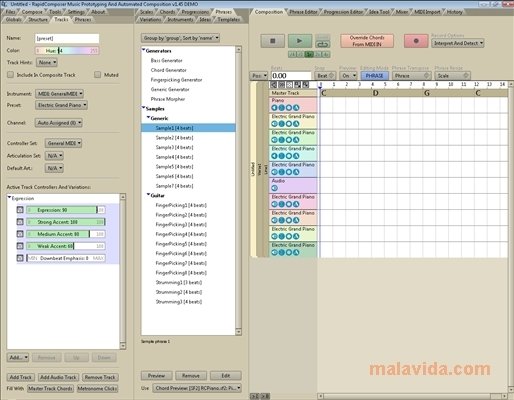Open the Channel Auto Assigned dropdown
514x400 pixels.
(x=59, y=123)
